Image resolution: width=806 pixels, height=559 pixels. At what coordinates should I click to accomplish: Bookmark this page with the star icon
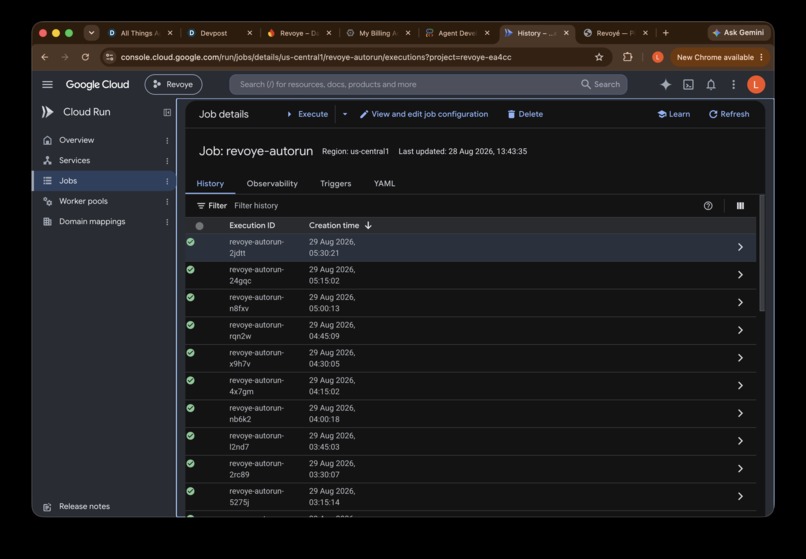[x=599, y=57]
